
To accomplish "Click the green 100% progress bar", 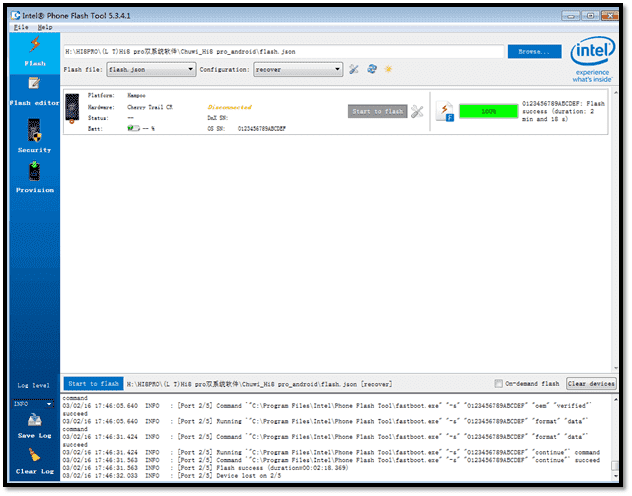I will (x=489, y=112).
